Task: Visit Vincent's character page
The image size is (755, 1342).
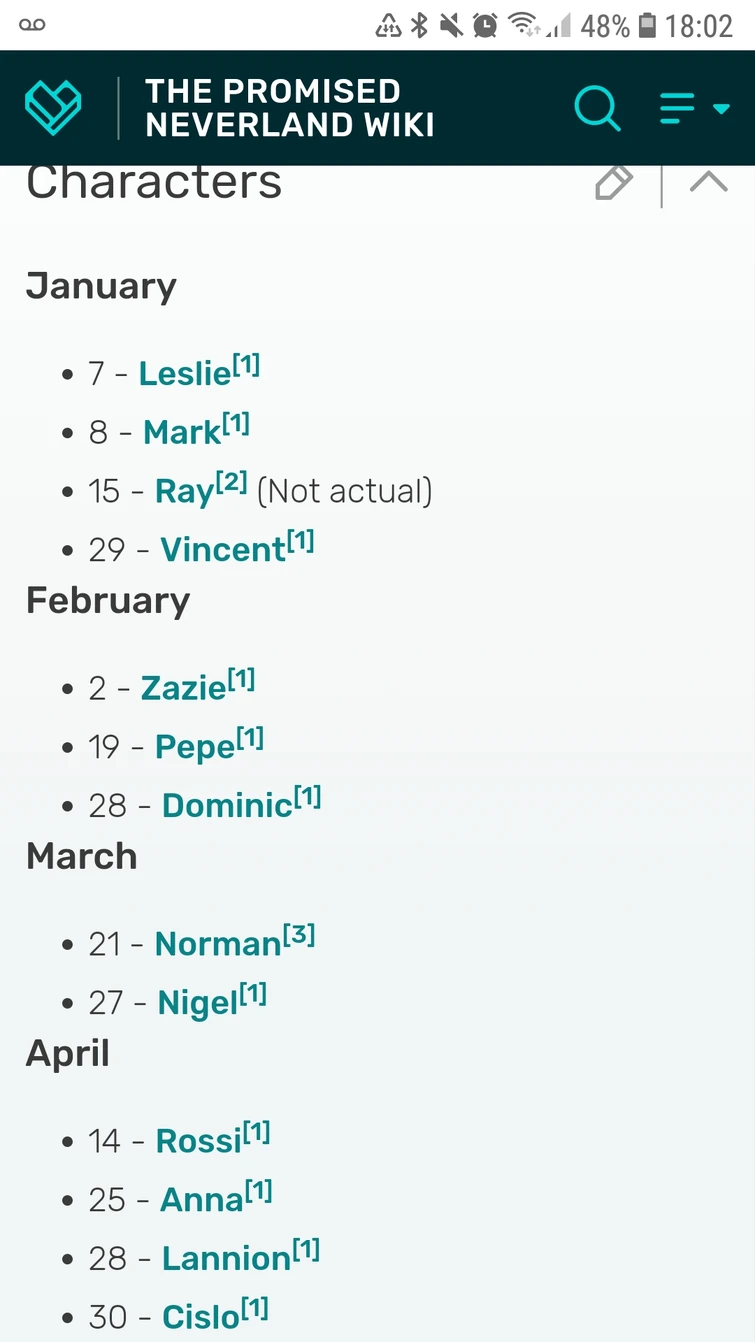Action: (223, 550)
